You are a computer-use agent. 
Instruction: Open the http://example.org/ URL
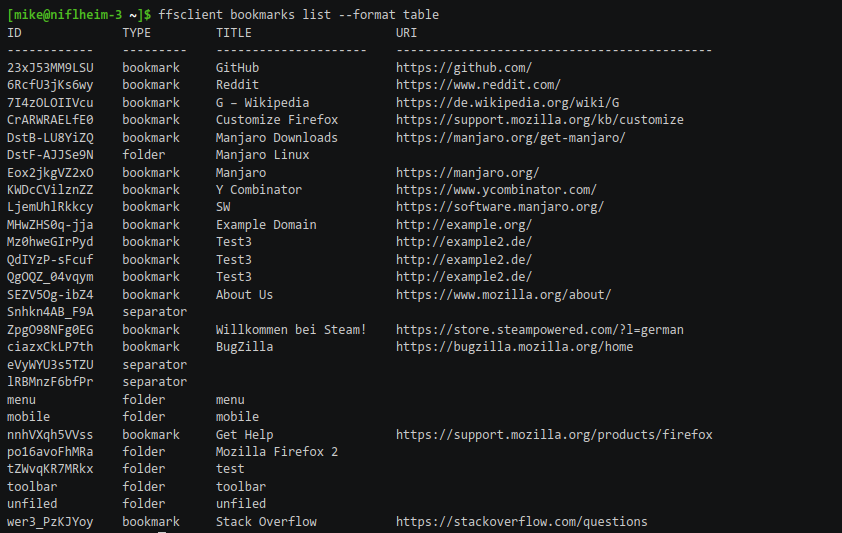coord(464,225)
